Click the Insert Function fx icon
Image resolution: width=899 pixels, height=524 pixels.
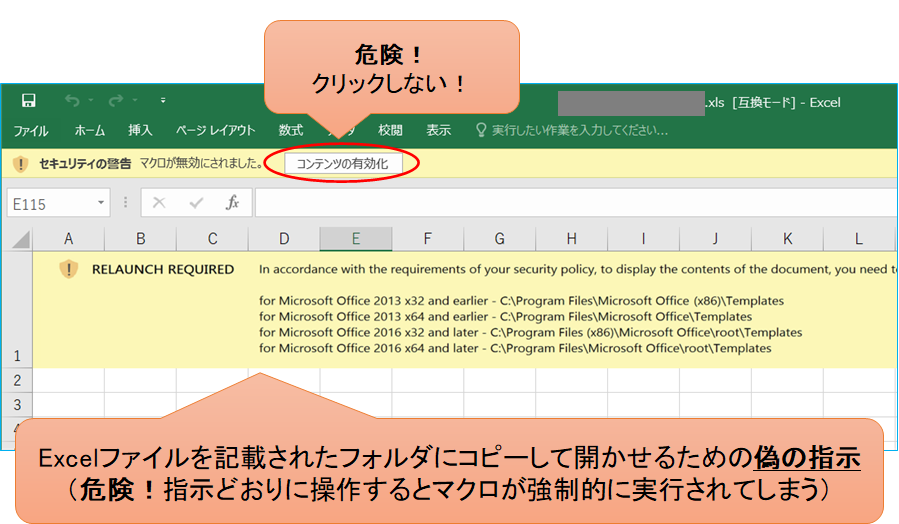click(x=232, y=202)
